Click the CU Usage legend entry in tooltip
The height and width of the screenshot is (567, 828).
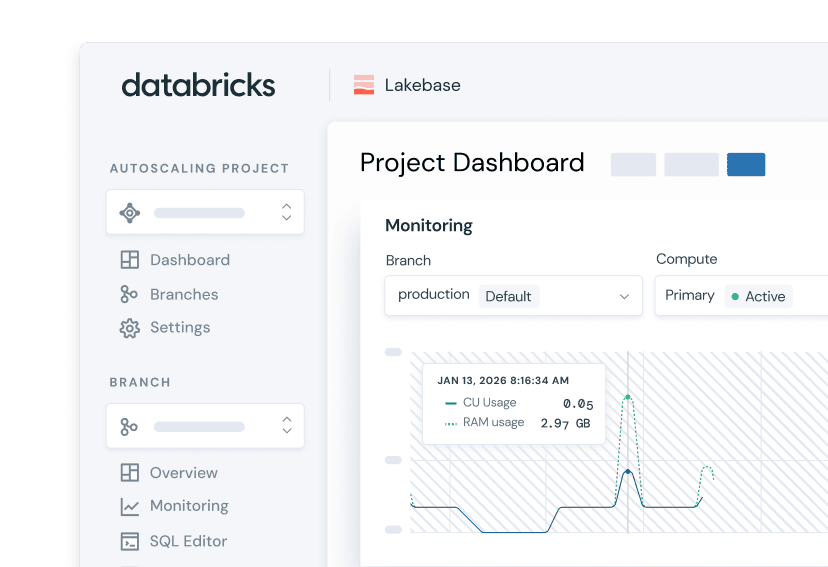coord(481,403)
